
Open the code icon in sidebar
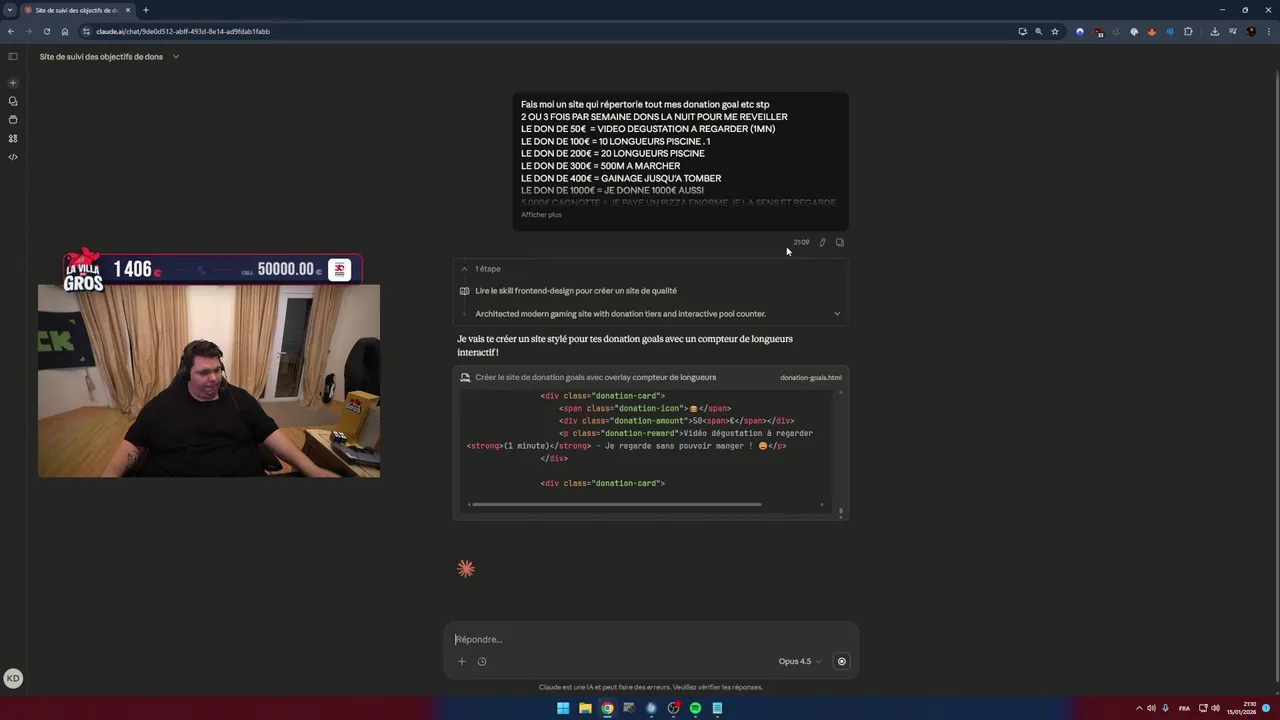(13, 157)
